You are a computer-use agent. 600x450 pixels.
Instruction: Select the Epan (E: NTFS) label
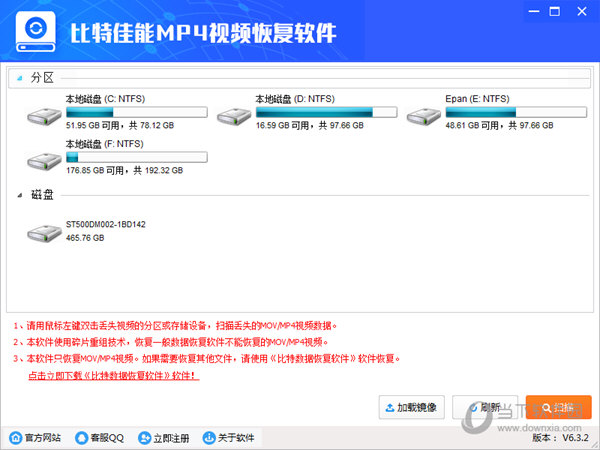click(477, 99)
